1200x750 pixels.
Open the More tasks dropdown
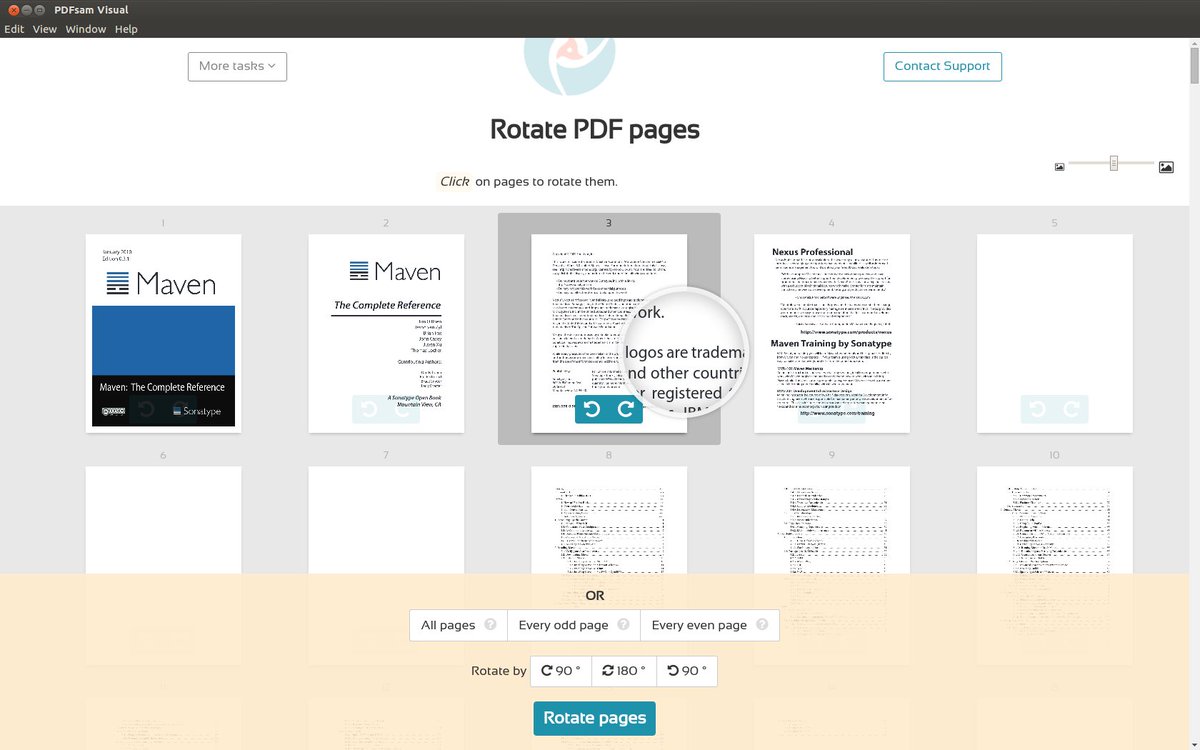[237, 66]
